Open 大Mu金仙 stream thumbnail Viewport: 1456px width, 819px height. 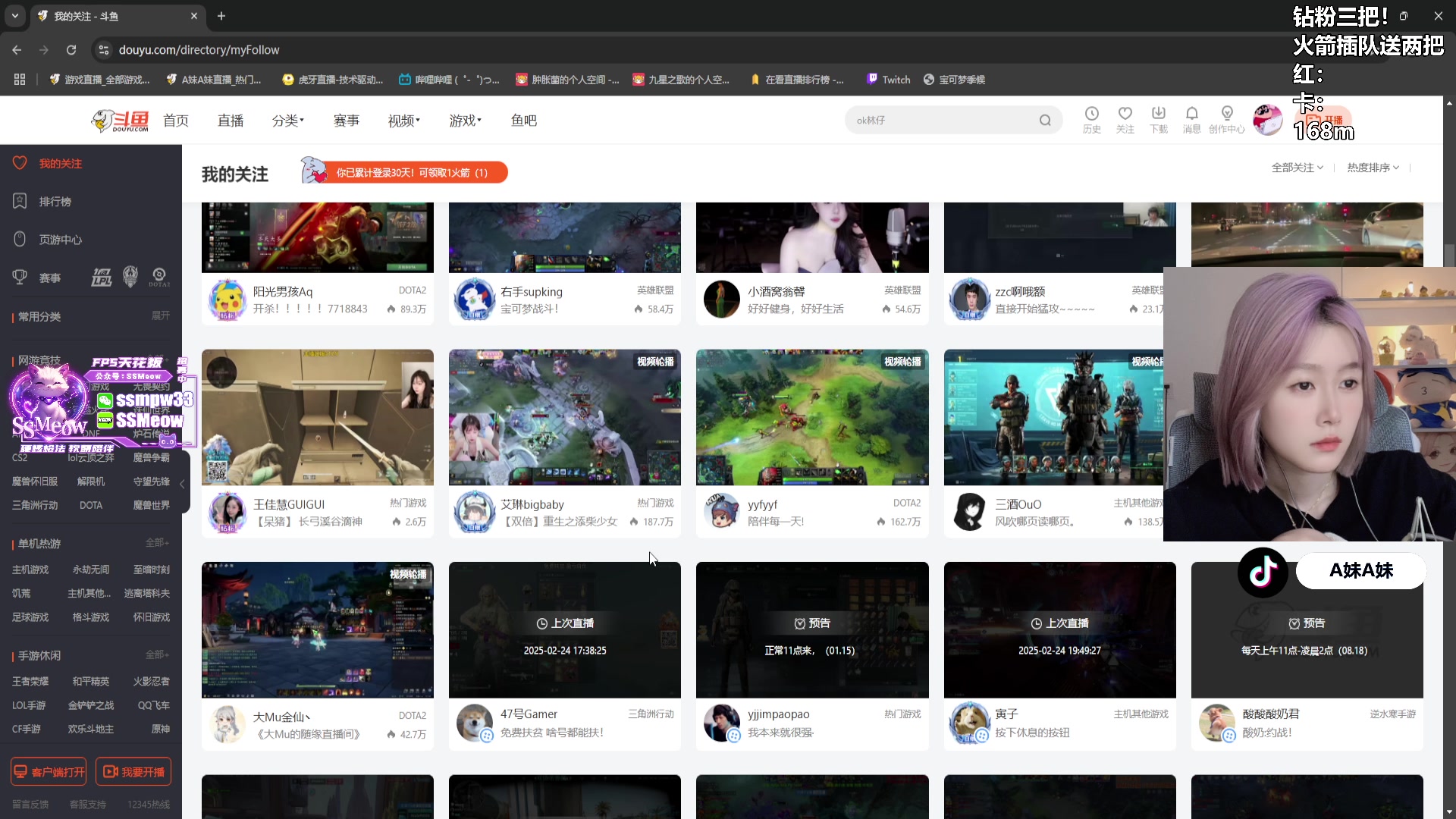318,629
